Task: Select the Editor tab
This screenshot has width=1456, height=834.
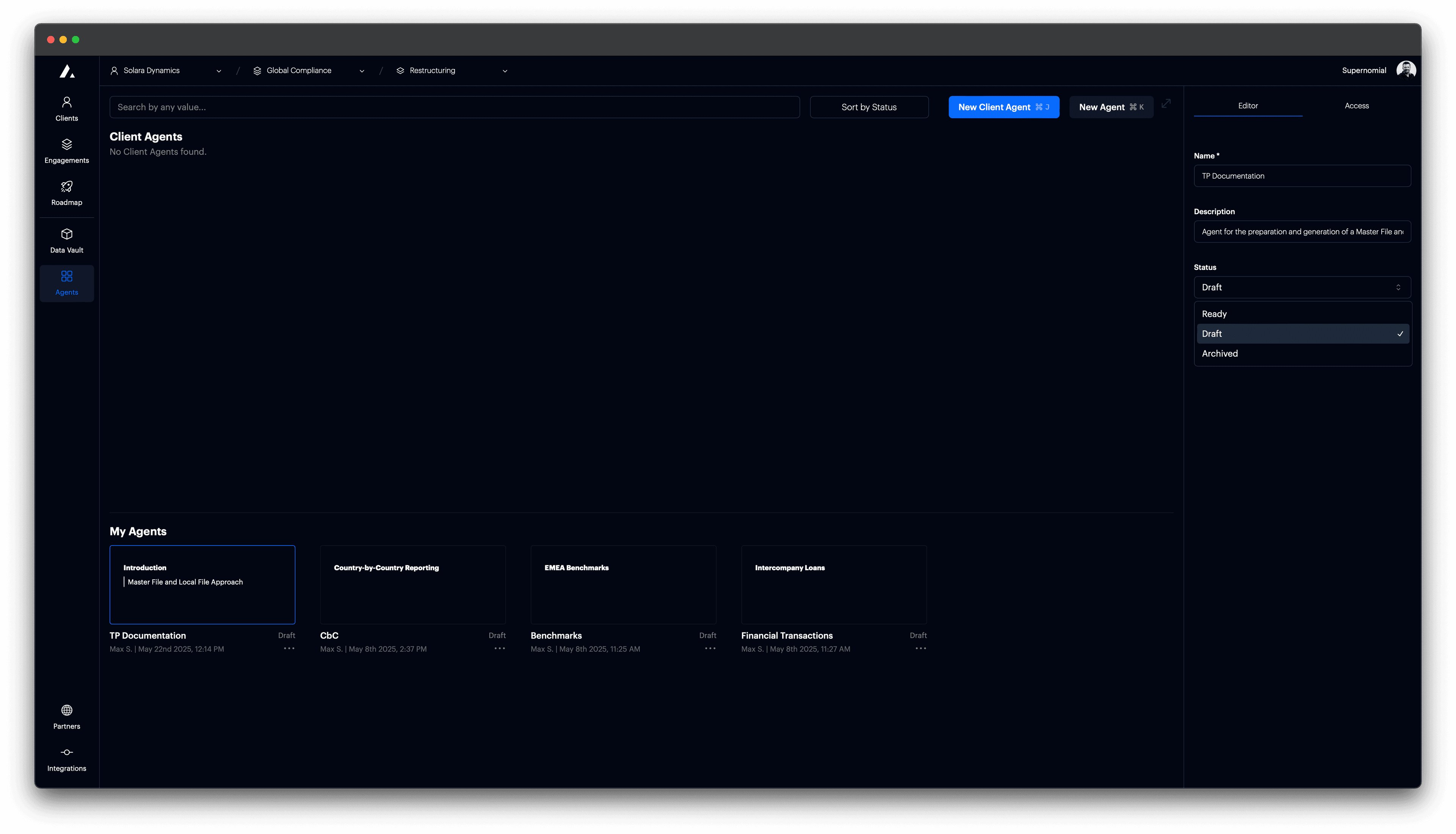Action: click(x=1248, y=105)
